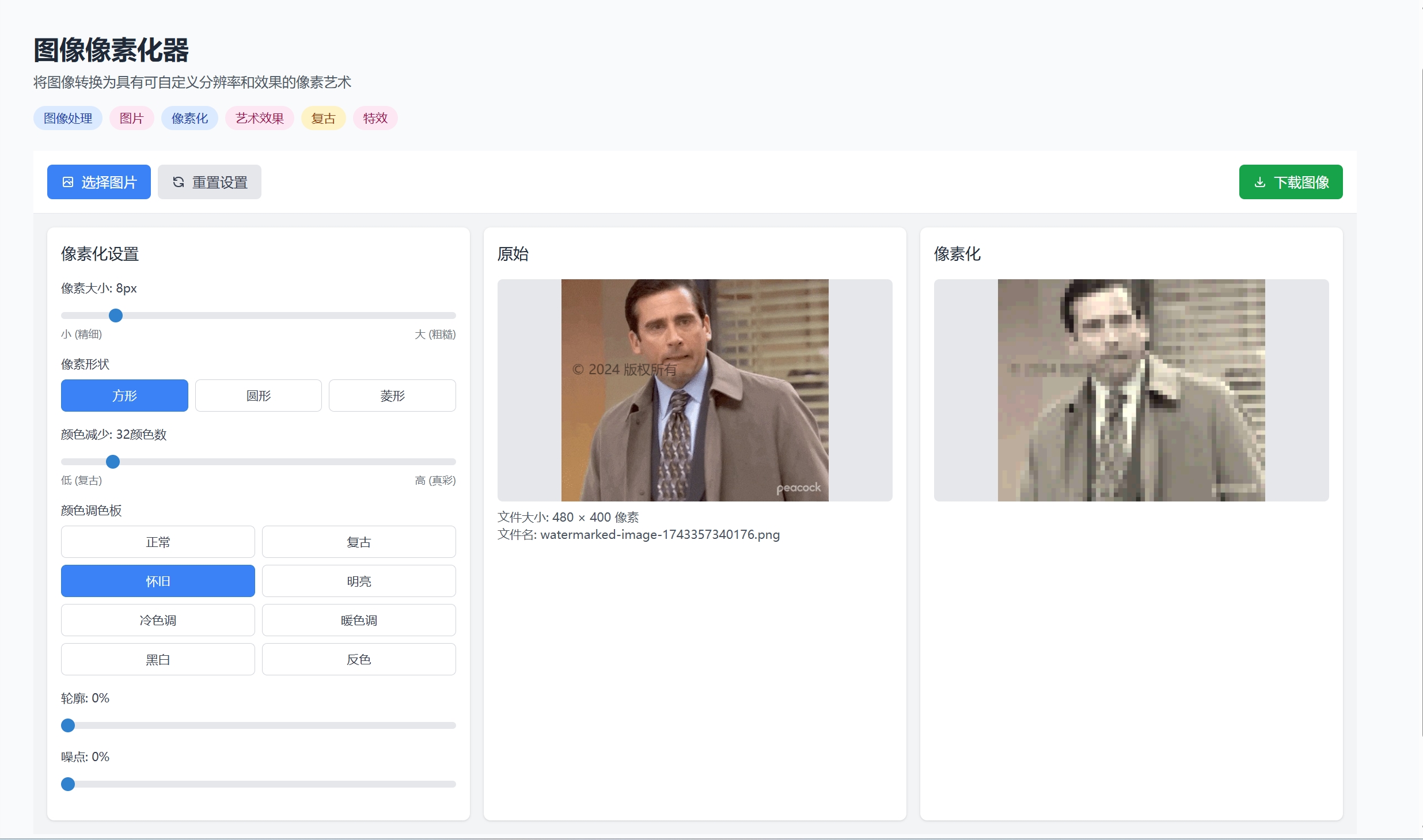Click the 轮廓 slider handle
Viewport: 1423px width, 840px height.
coord(68,725)
